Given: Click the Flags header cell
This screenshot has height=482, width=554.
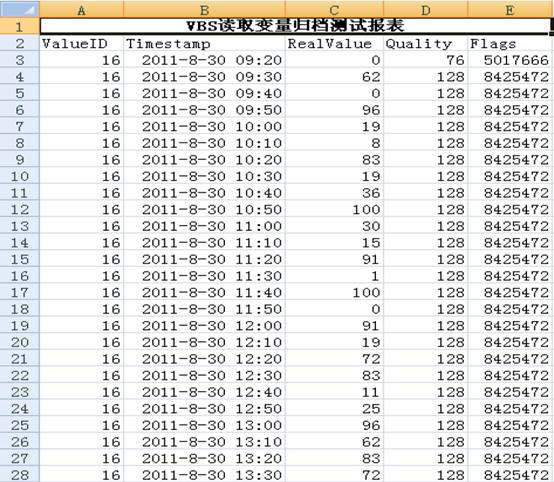Looking at the screenshot, I should pos(509,43).
